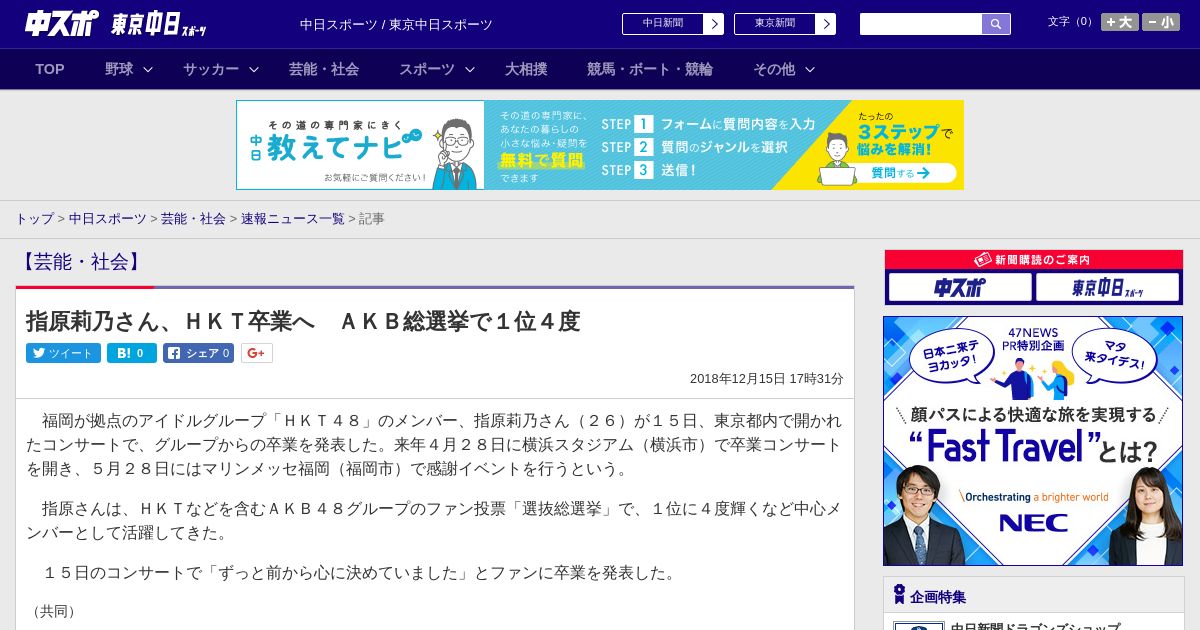Click 東京中日スポーツ subscription button in sidebar

point(1107,288)
